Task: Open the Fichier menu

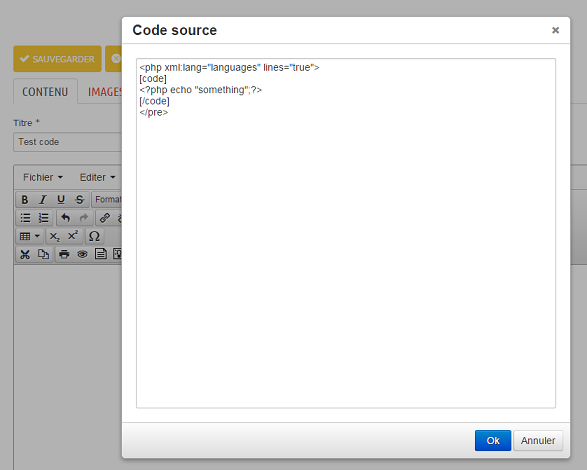Action: coord(43,177)
